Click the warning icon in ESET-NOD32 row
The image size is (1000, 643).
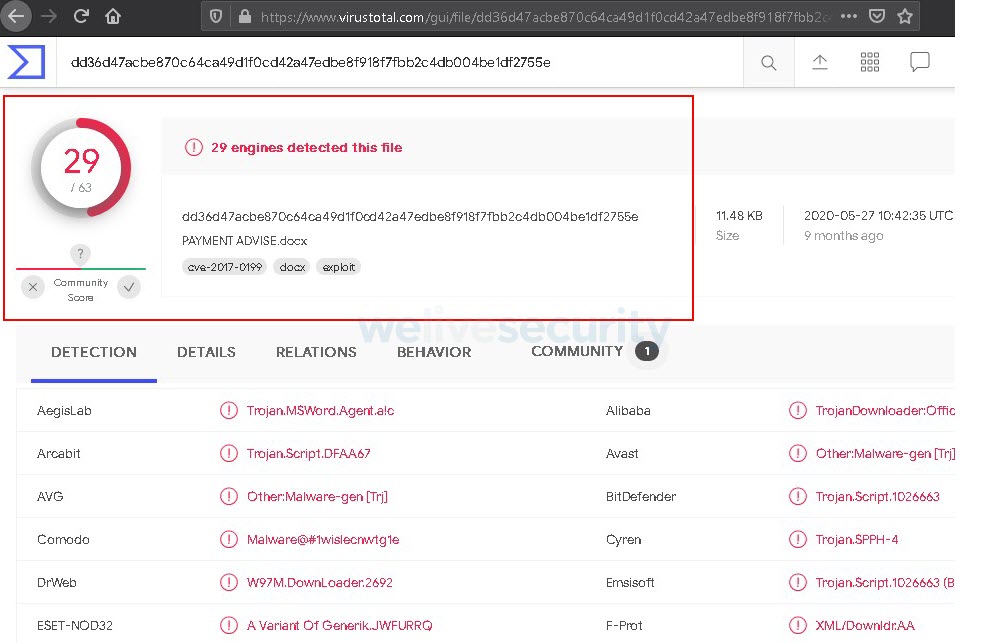click(x=229, y=625)
